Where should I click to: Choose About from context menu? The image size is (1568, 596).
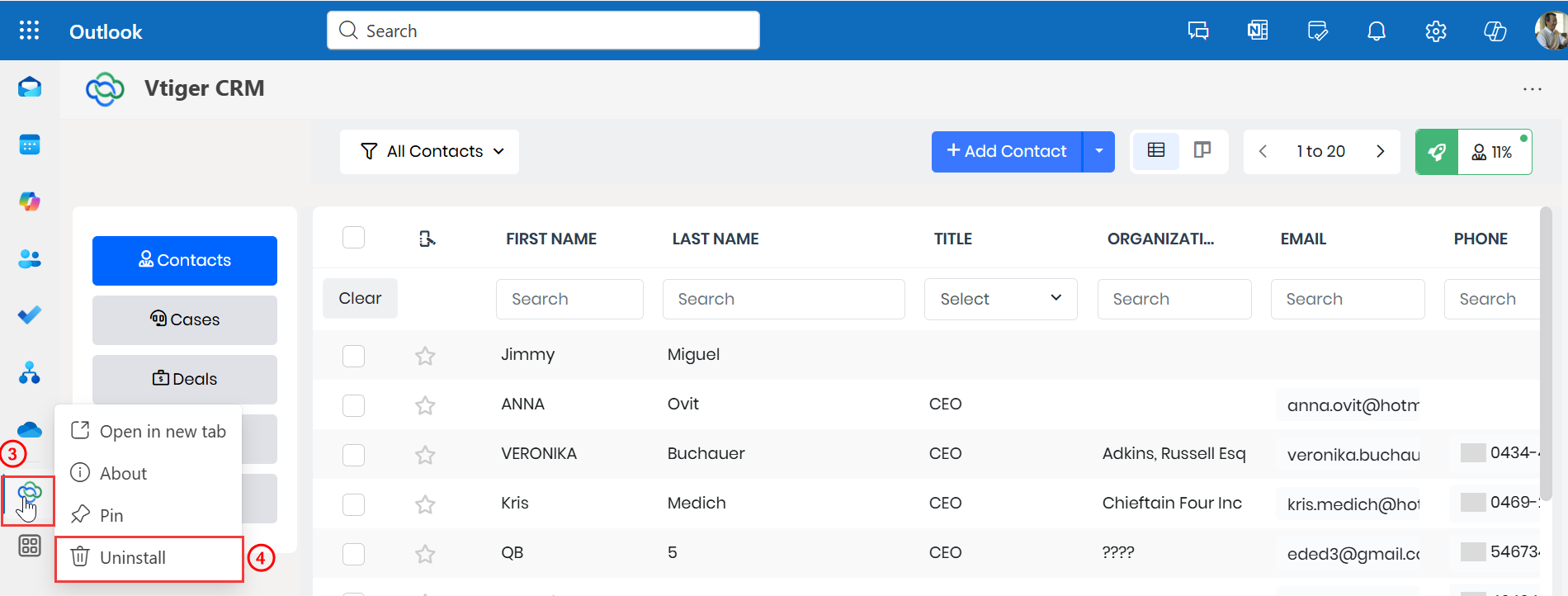[x=149, y=473]
